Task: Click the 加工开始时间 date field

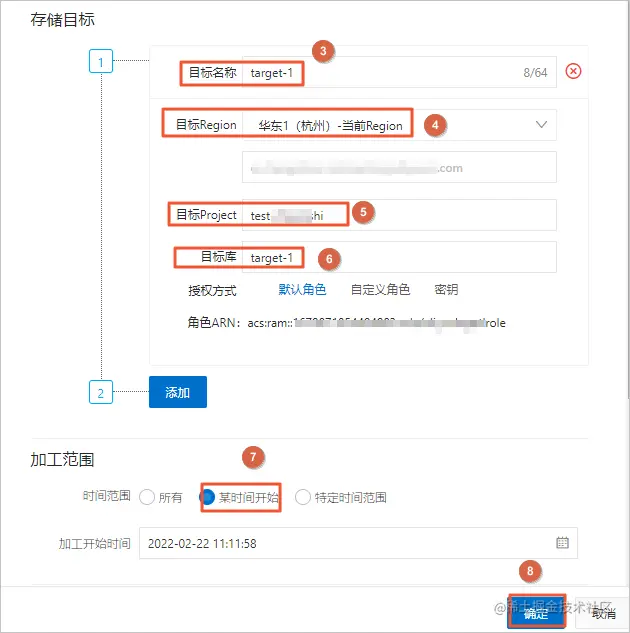Action: coord(358,543)
